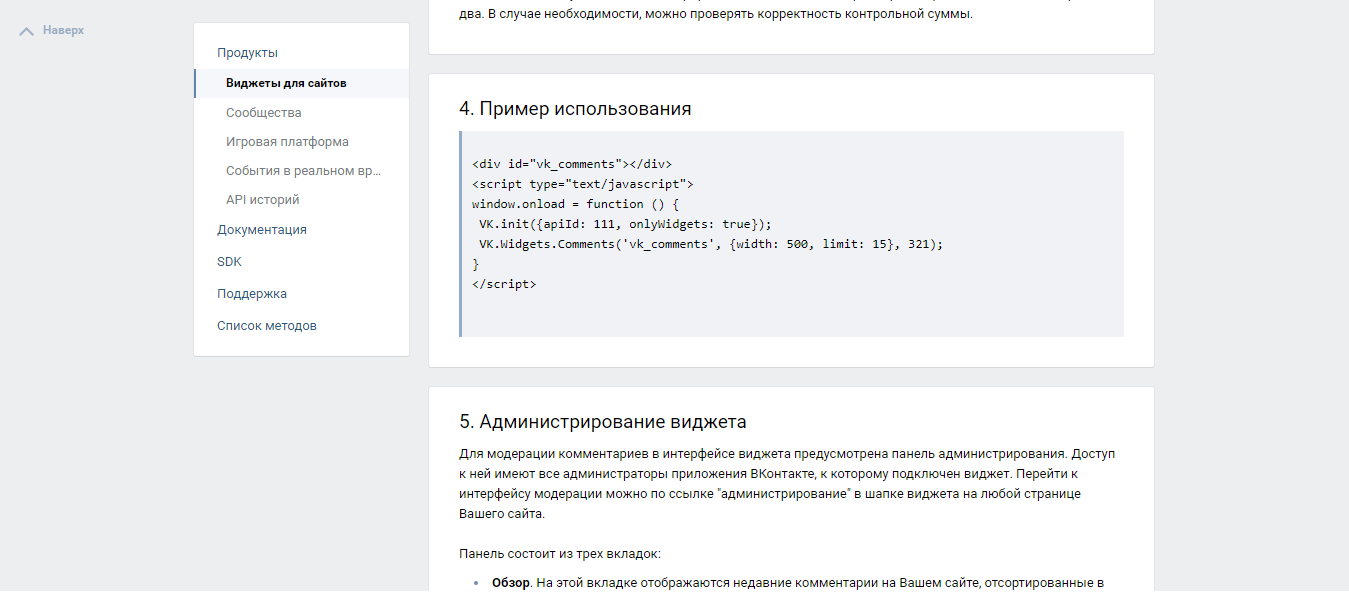Expand the Продукты category

click(x=248, y=51)
